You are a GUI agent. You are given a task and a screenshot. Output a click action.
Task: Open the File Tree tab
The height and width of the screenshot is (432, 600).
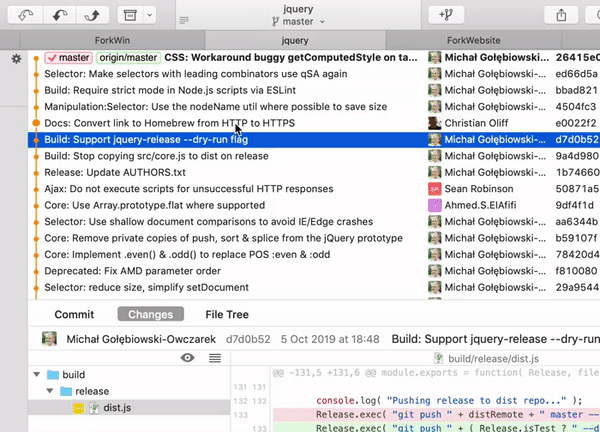tap(227, 315)
